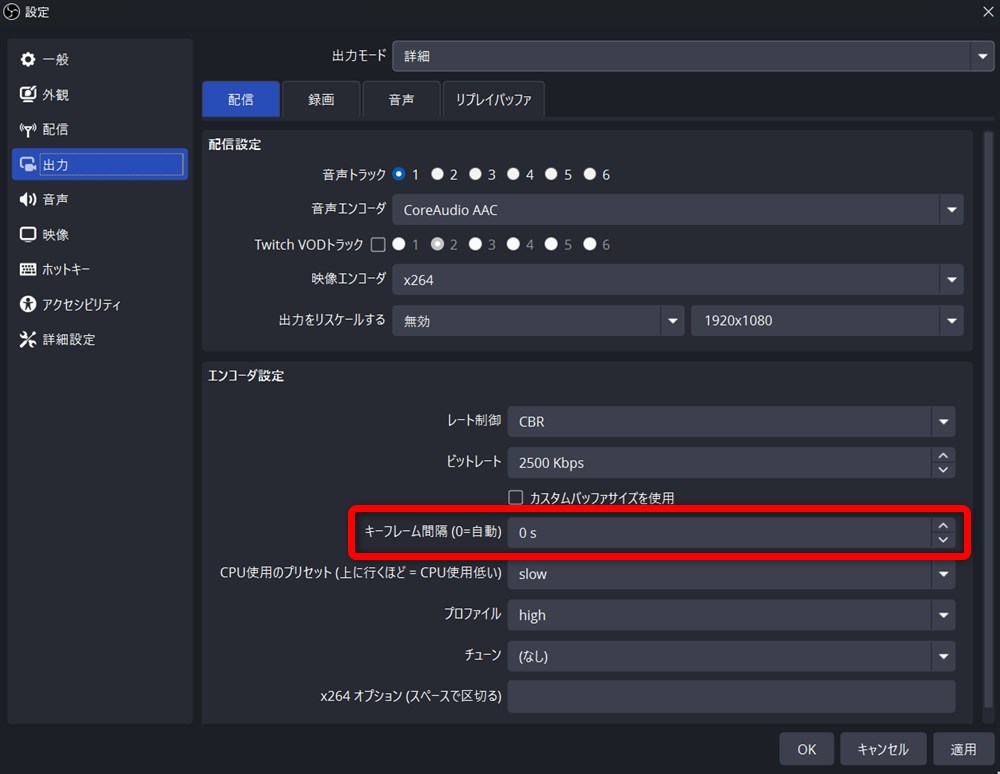
Task: Select audio track 2 radio button
Action: 438,174
